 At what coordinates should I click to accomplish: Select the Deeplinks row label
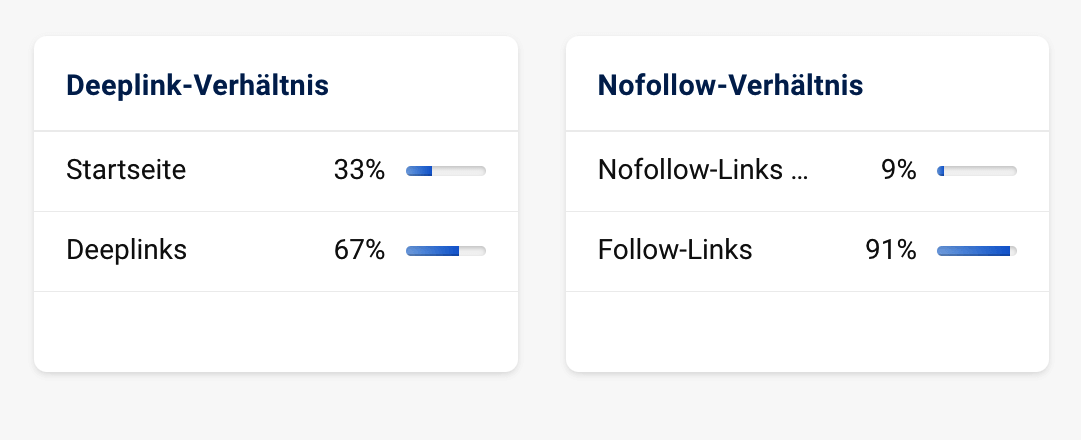click(x=126, y=250)
